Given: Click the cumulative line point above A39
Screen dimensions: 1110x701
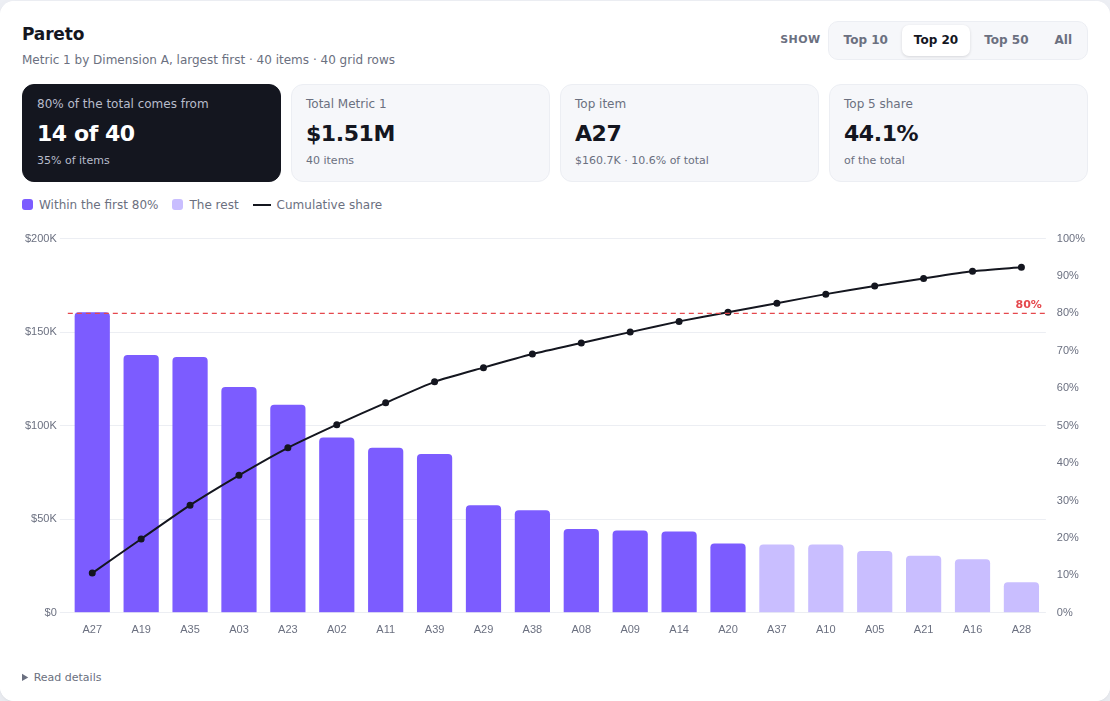Looking at the screenshot, I should point(434,382).
